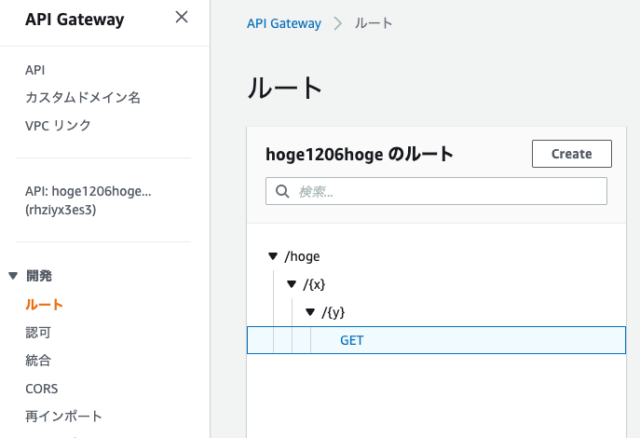640x438 pixels.
Task: Collapse the /{y} route node
Action: [x=310, y=312]
